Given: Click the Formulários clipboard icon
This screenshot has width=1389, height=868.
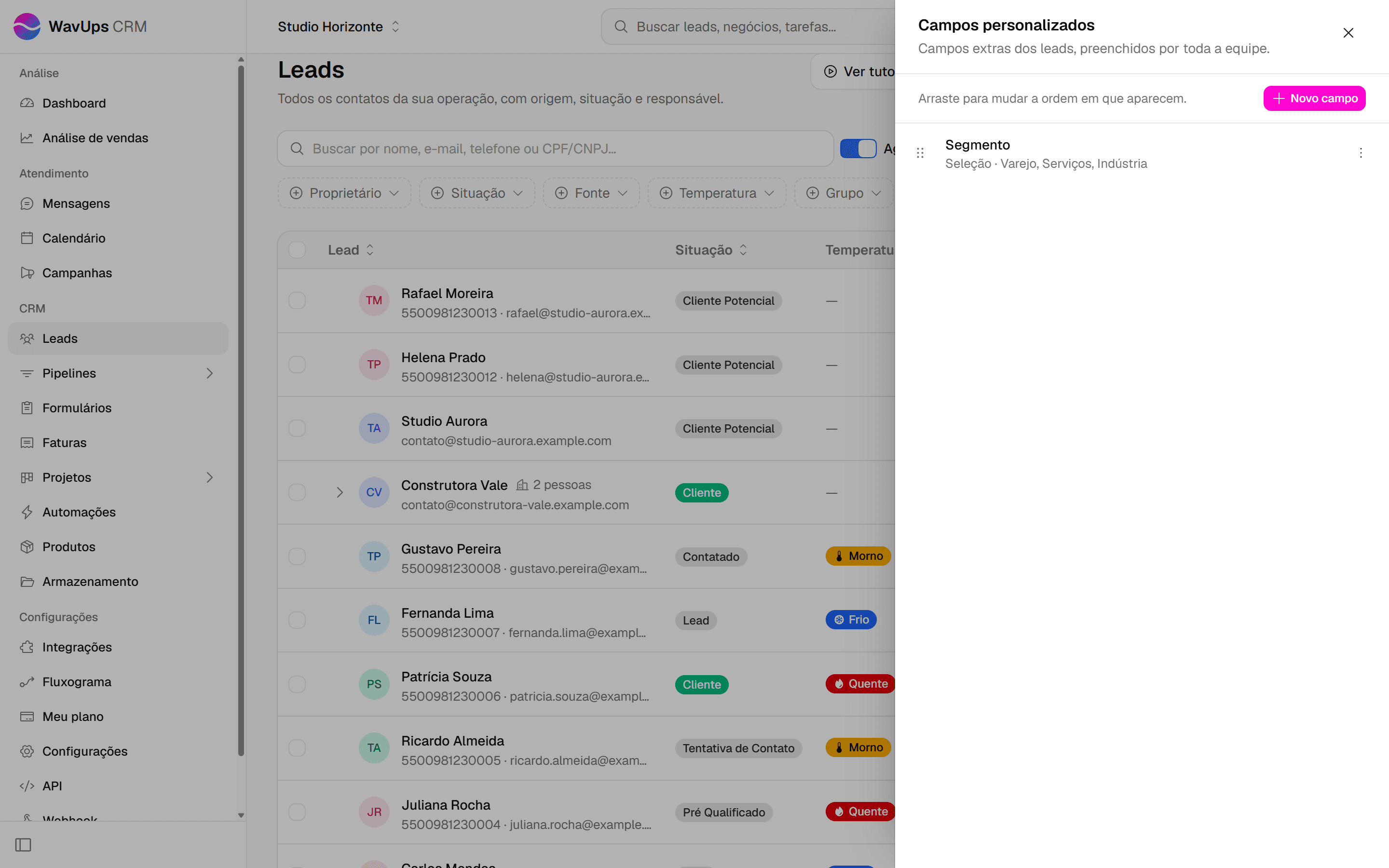Looking at the screenshot, I should [27, 408].
